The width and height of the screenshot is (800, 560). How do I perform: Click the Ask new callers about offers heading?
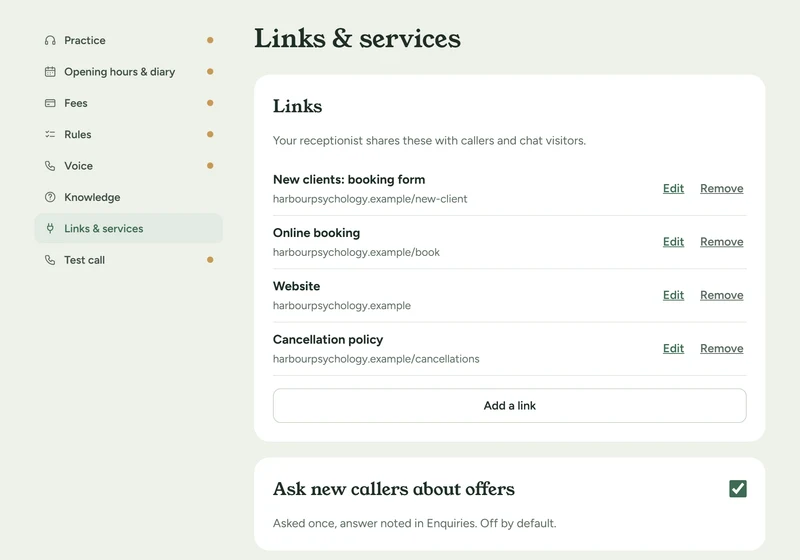coord(394,489)
